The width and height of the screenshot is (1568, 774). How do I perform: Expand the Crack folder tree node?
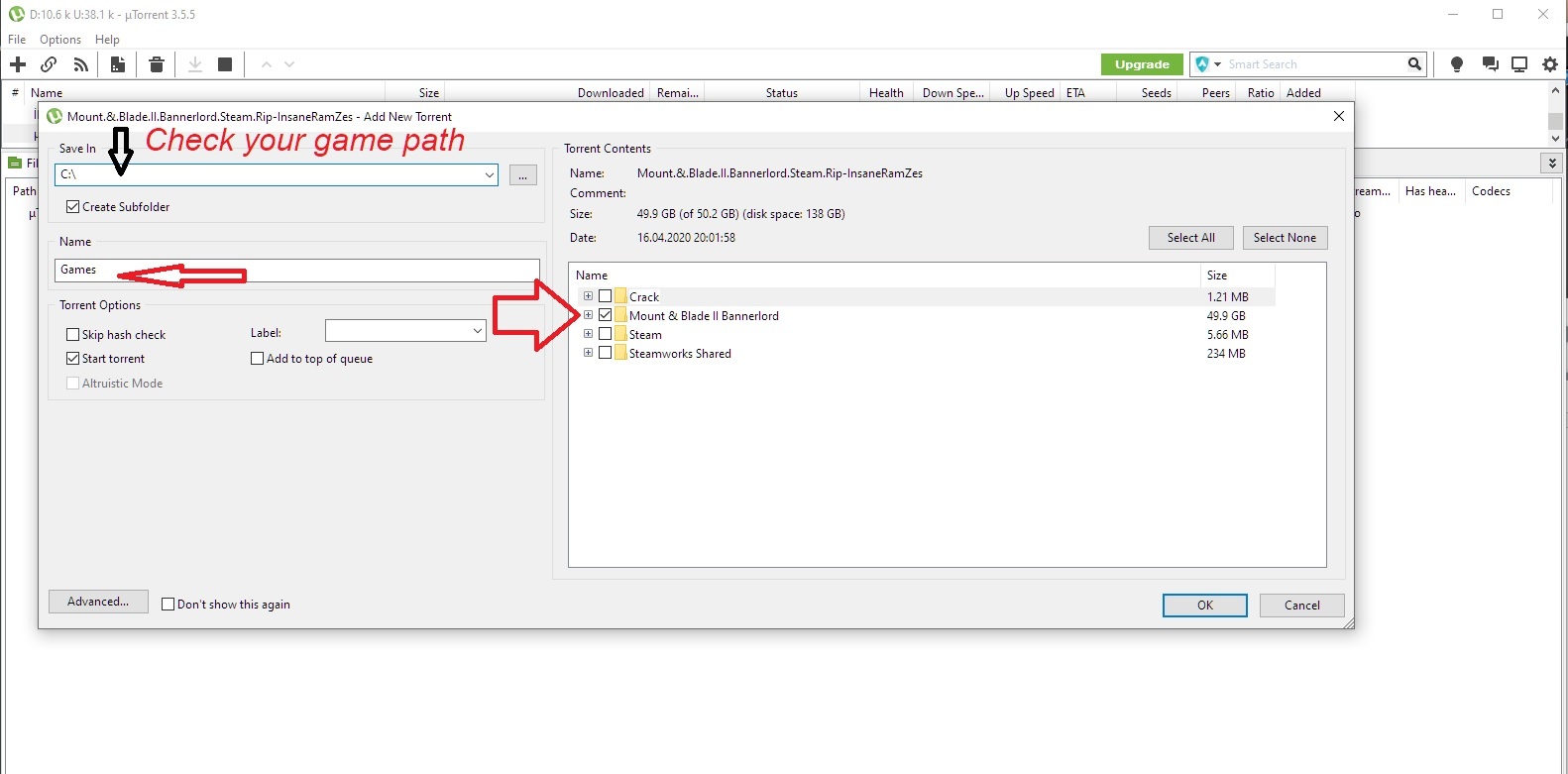588,296
